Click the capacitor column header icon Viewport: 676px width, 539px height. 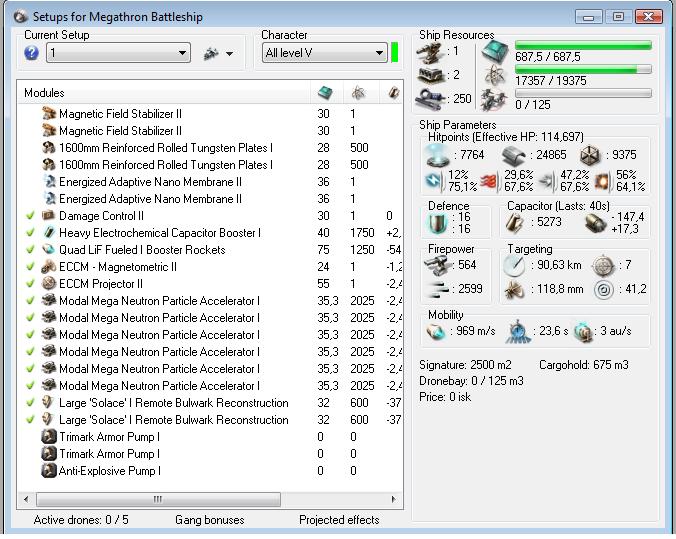[394, 92]
